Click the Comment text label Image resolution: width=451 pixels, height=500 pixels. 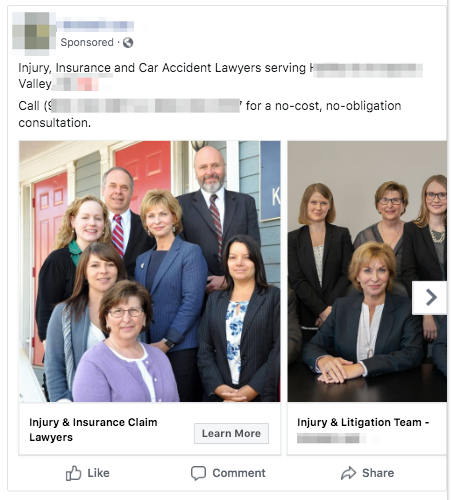[x=239, y=473]
